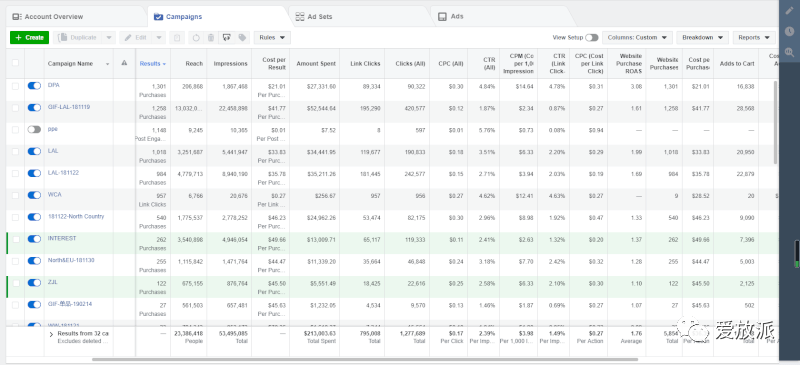Click the Account Overview tab icon

[x=17, y=16]
